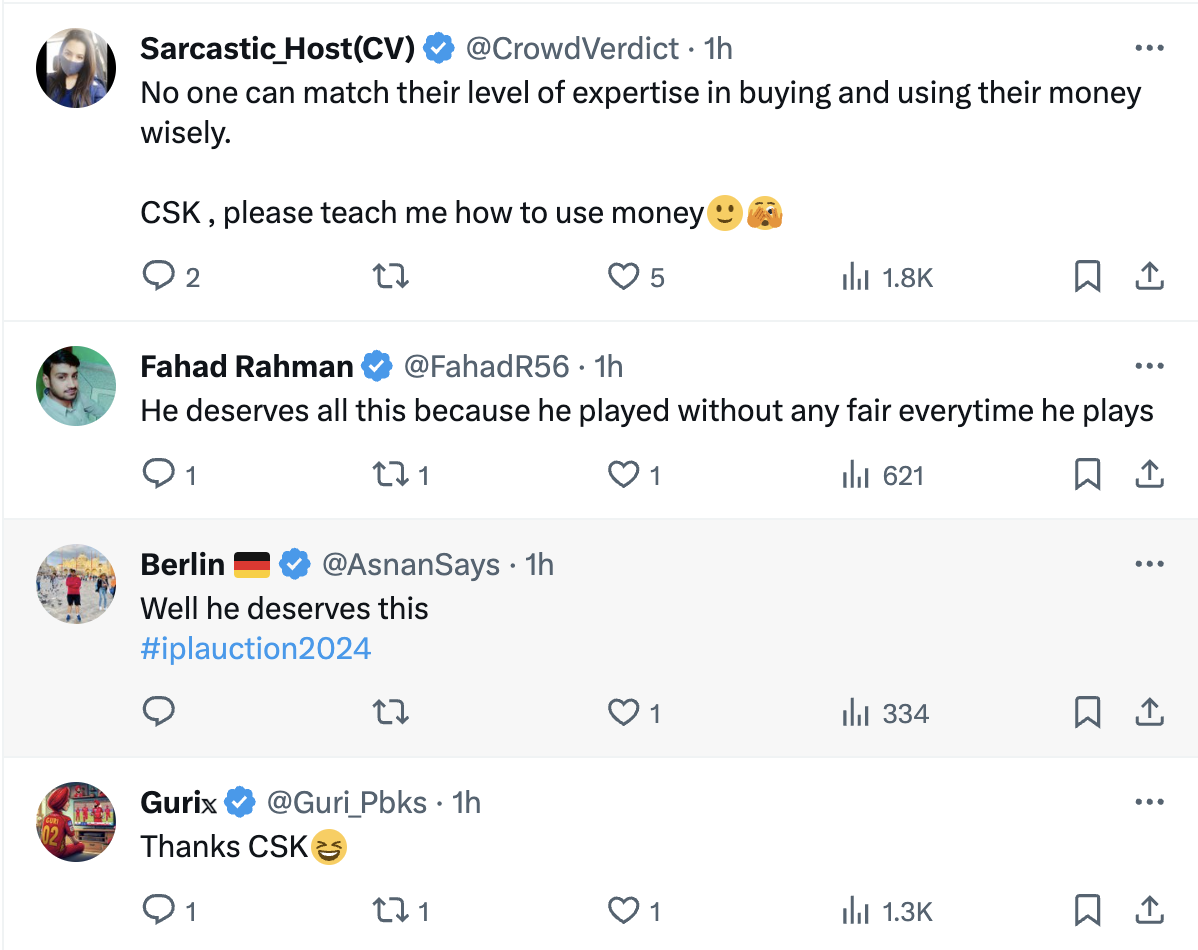Like Berlin's 'Well he deserves this' tweet
The height and width of the screenshot is (950, 1198).
[x=623, y=713]
